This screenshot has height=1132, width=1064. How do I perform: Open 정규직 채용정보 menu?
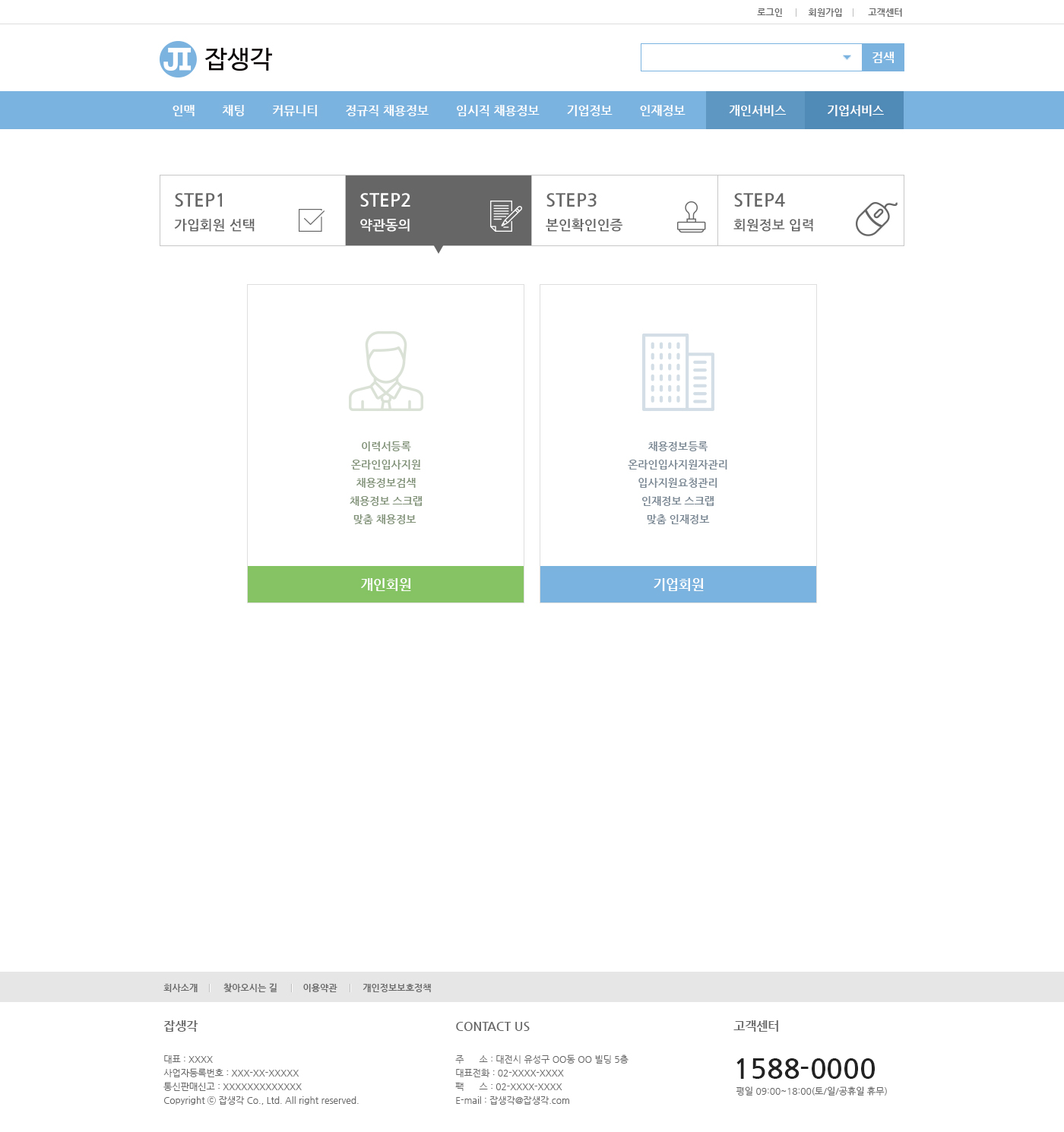388,110
